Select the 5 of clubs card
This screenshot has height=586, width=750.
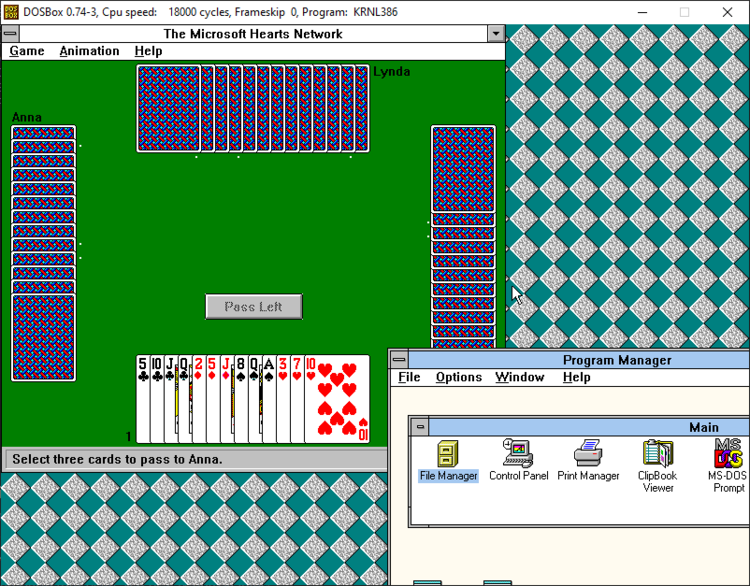pos(142,400)
